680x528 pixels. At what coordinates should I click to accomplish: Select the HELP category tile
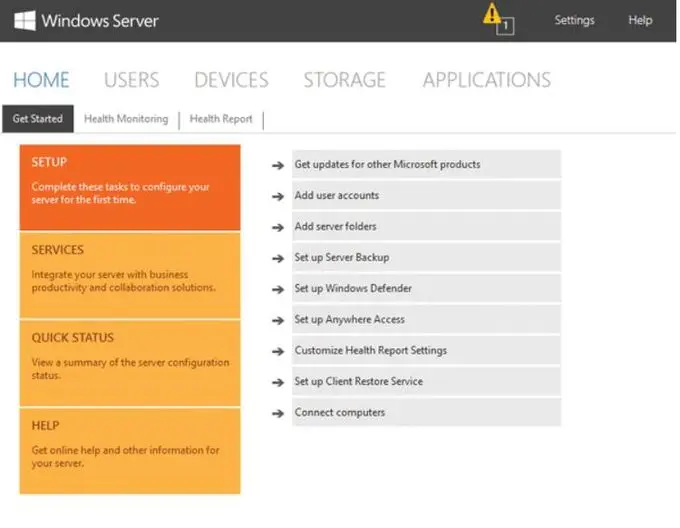(x=130, y=451)
